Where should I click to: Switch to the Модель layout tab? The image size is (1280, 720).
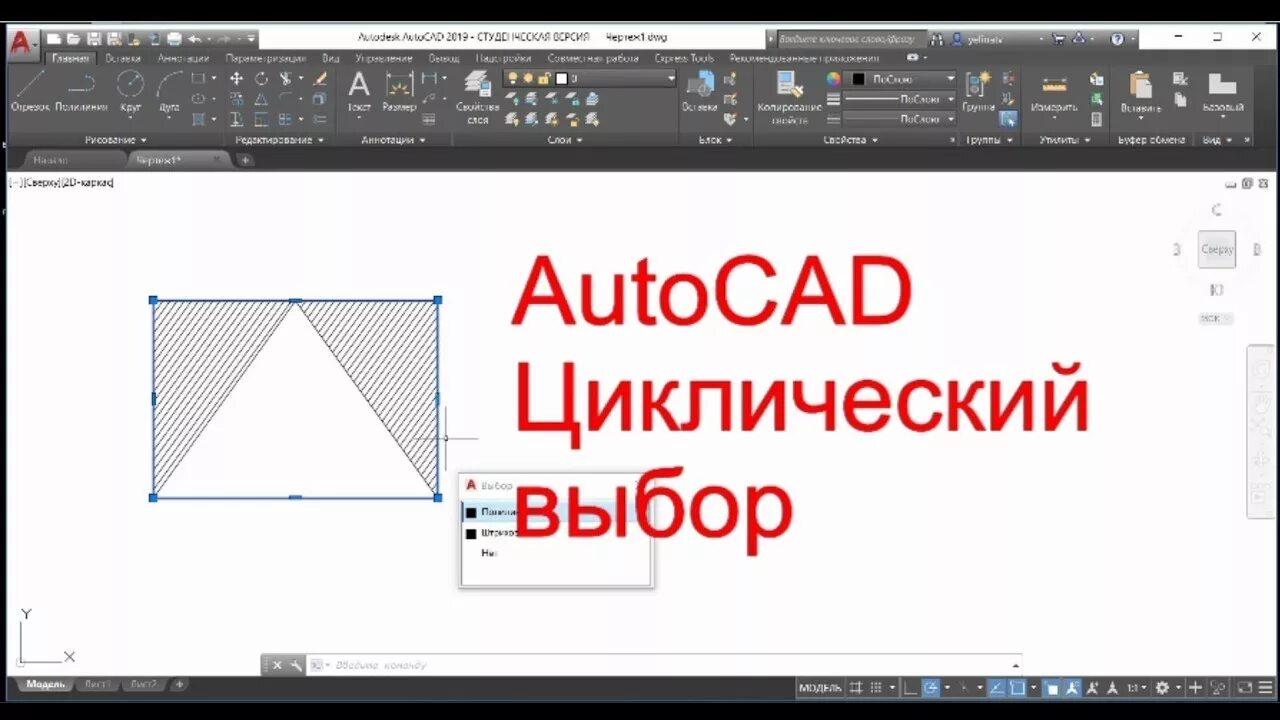coord(45,684)
